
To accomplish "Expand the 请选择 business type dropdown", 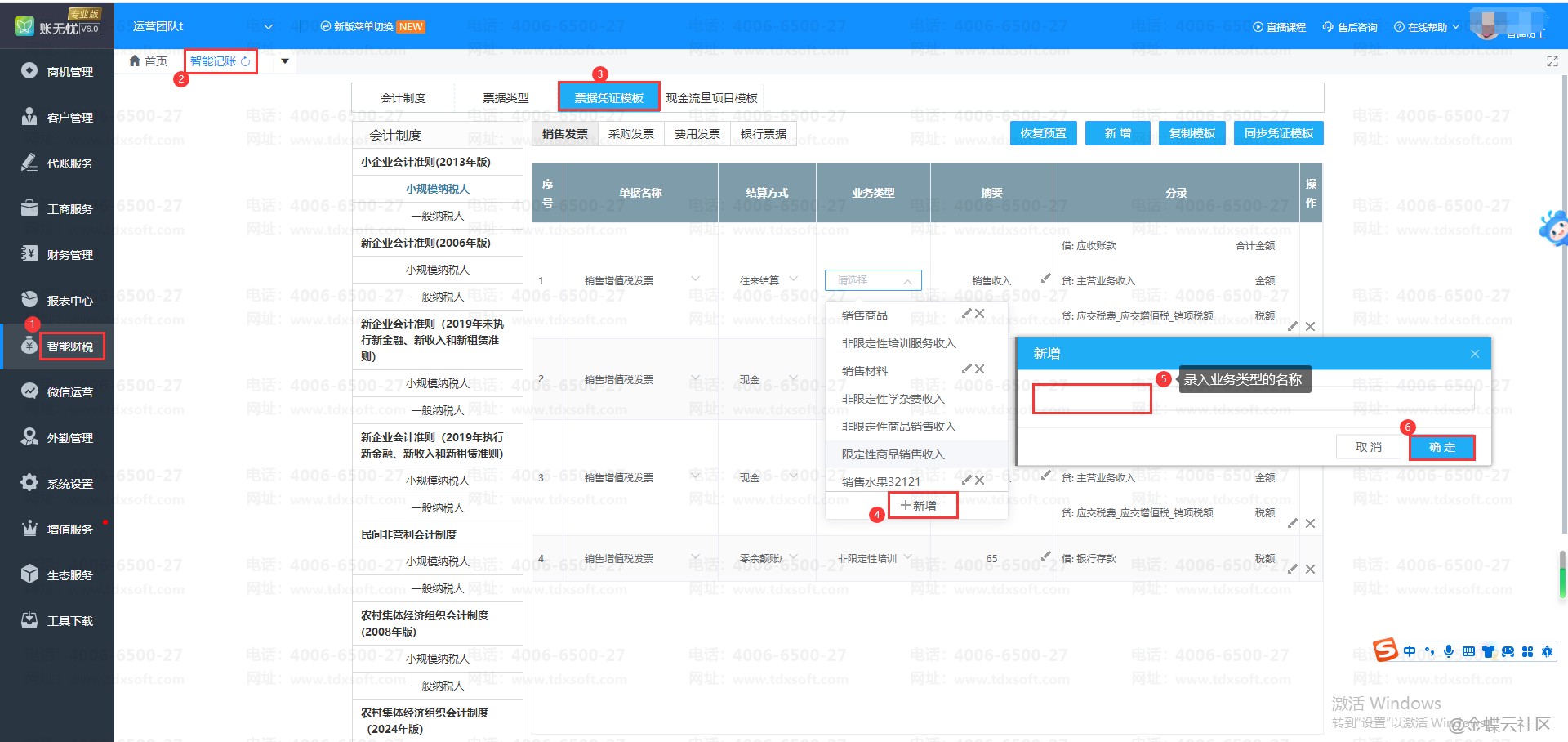I will (873, 280).
